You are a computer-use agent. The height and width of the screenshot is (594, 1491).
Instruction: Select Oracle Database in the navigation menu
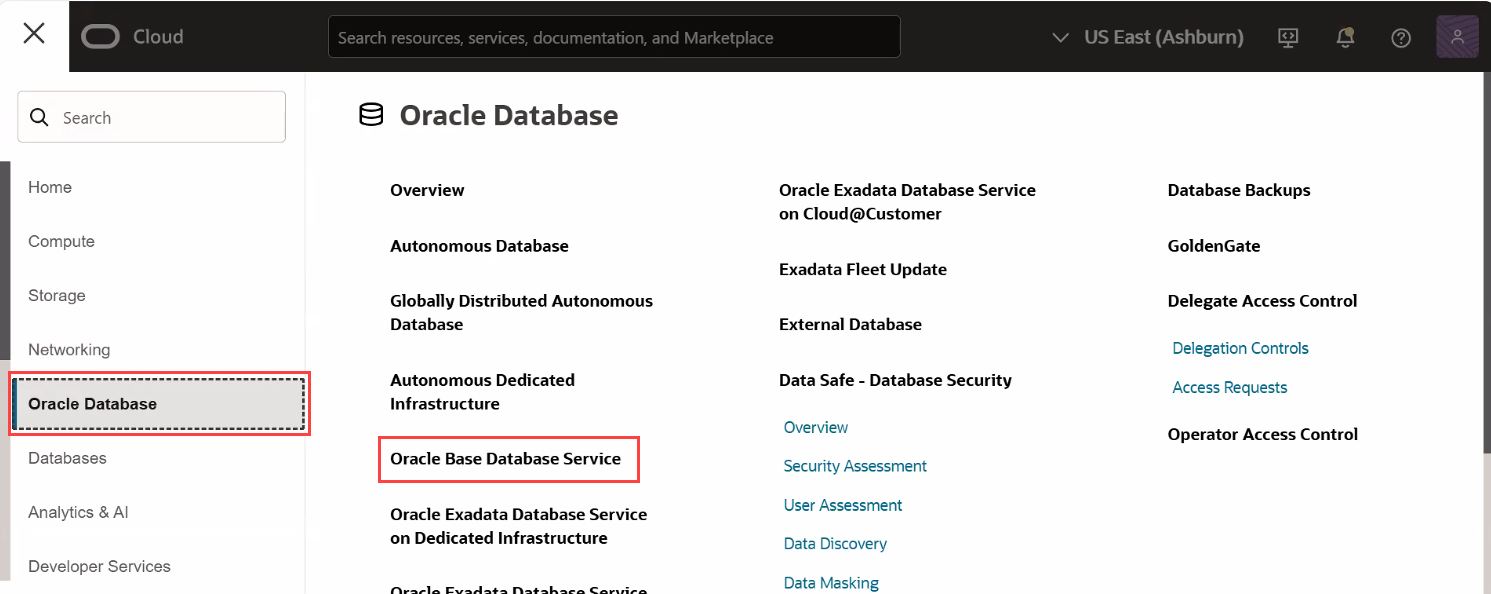(159, 404)
